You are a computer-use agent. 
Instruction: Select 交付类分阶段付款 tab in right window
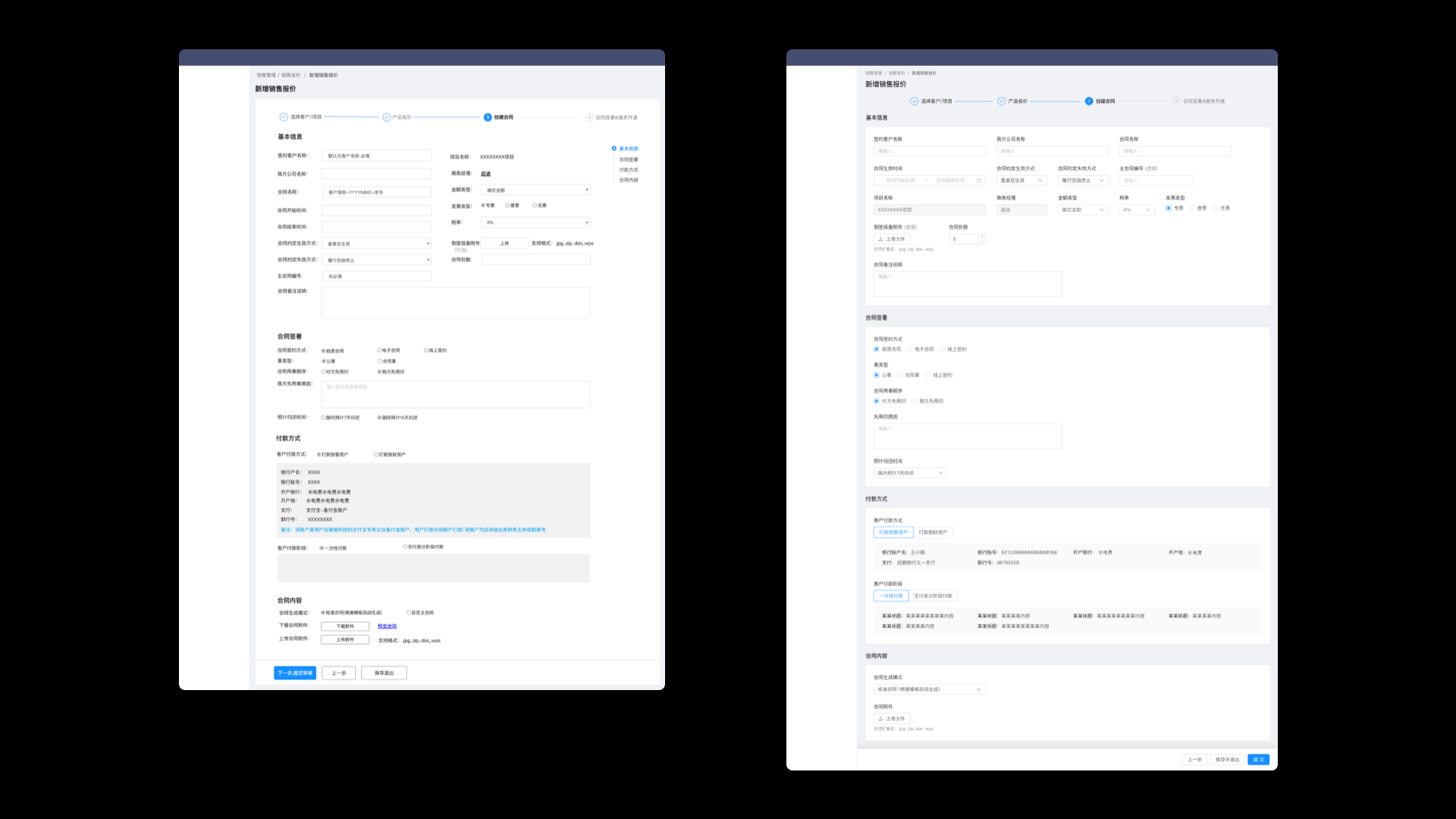tap(934, 596)
